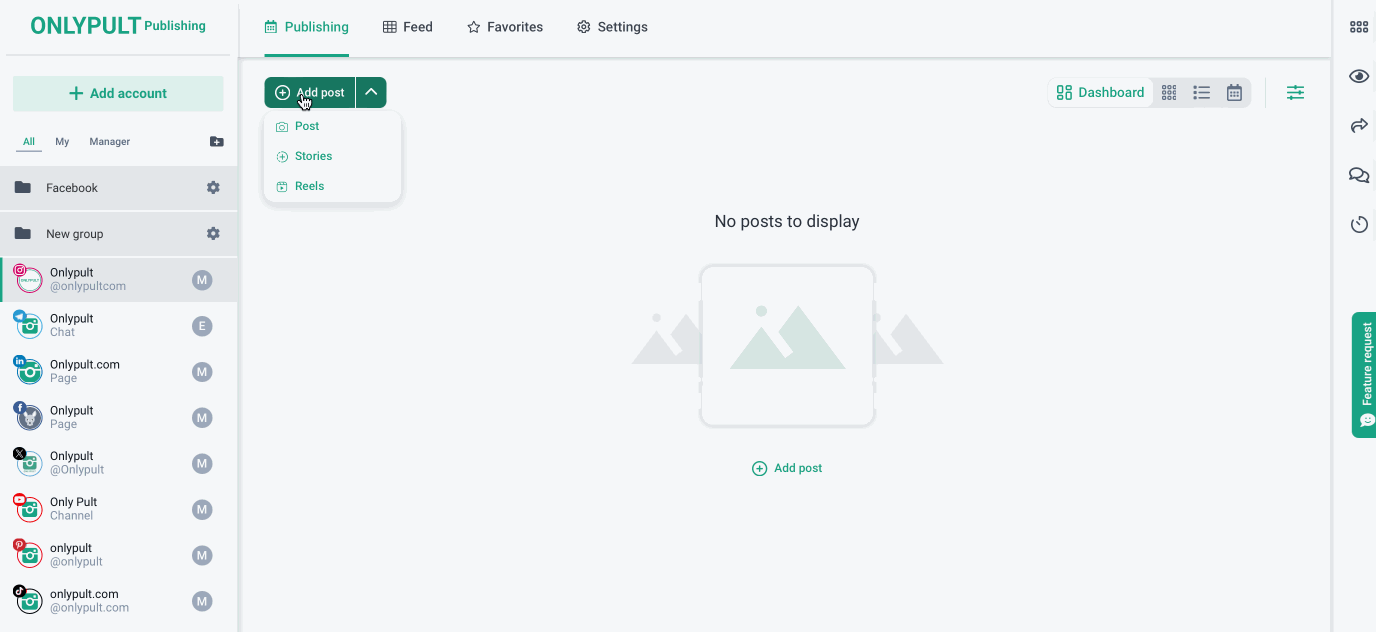Click the Add post link below placeholder

pyautogui.click(x=787, y=468)
